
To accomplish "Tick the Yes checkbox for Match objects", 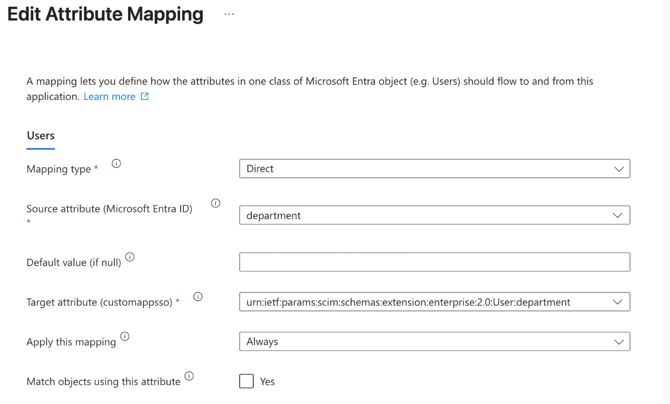I will click(246, 381).
